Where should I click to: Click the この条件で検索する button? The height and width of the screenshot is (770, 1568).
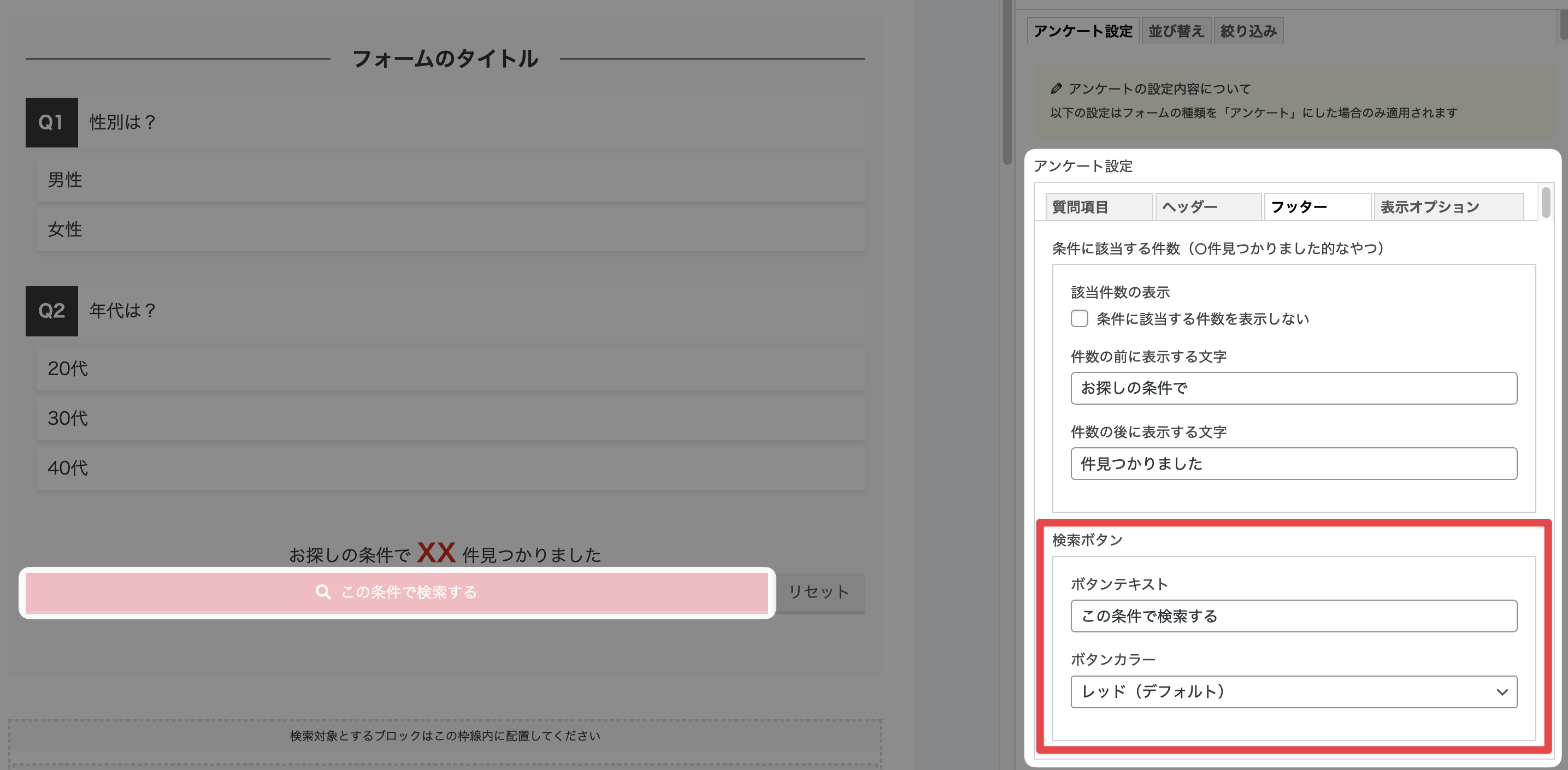click(x=397, y=593)
